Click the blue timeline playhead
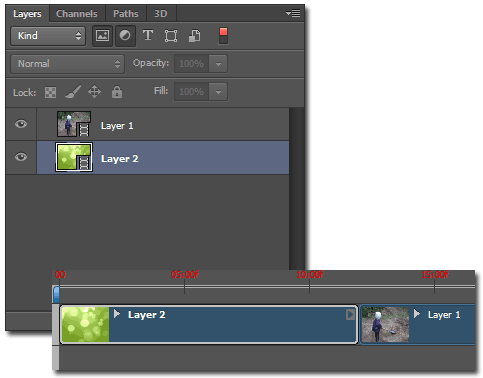 (x=56, y=294)
